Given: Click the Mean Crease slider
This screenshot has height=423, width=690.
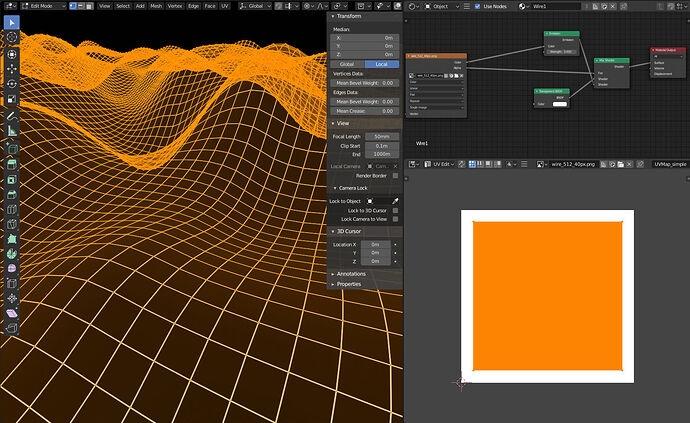Looking at the screenshot, I should pyautogui.click(x=365, y=111).
